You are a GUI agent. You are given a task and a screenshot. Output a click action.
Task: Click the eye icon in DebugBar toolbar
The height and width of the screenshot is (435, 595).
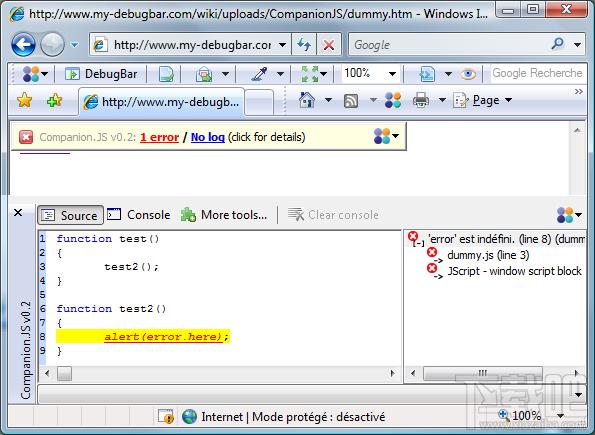pos(468,74)
